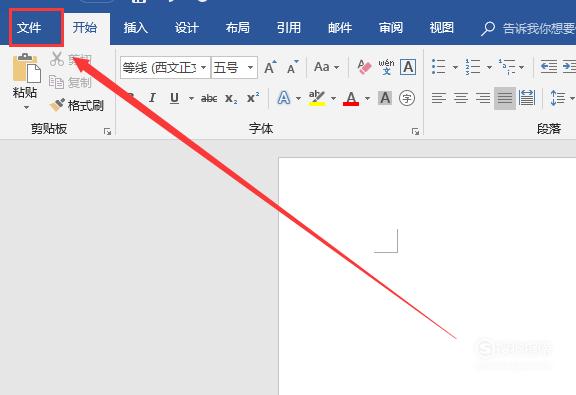Click the wén phonetic guide icon
The height and width of the screenshot is (395, 576).
point(386,67)
